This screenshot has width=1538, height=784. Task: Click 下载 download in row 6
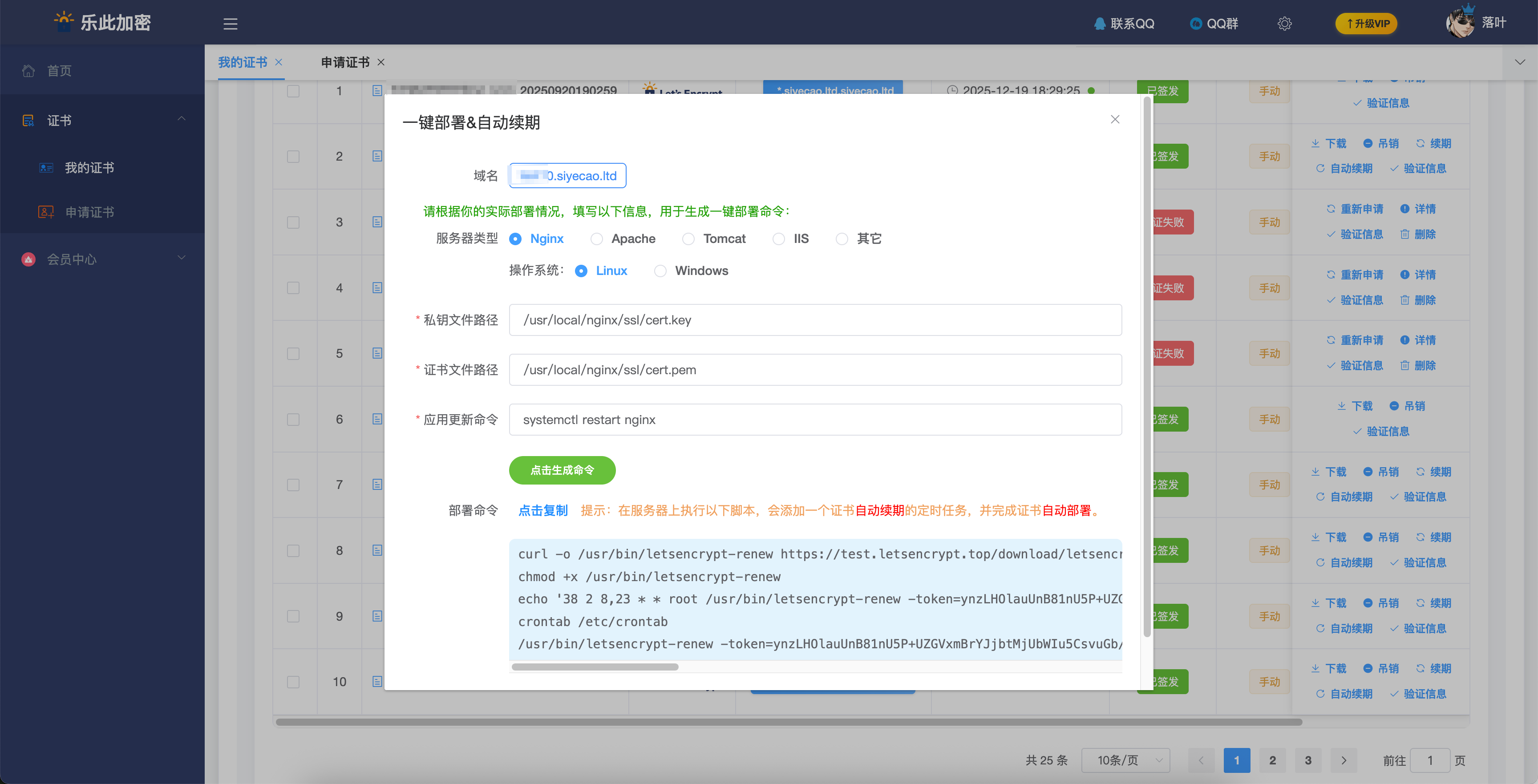(x=1355, y=406)
